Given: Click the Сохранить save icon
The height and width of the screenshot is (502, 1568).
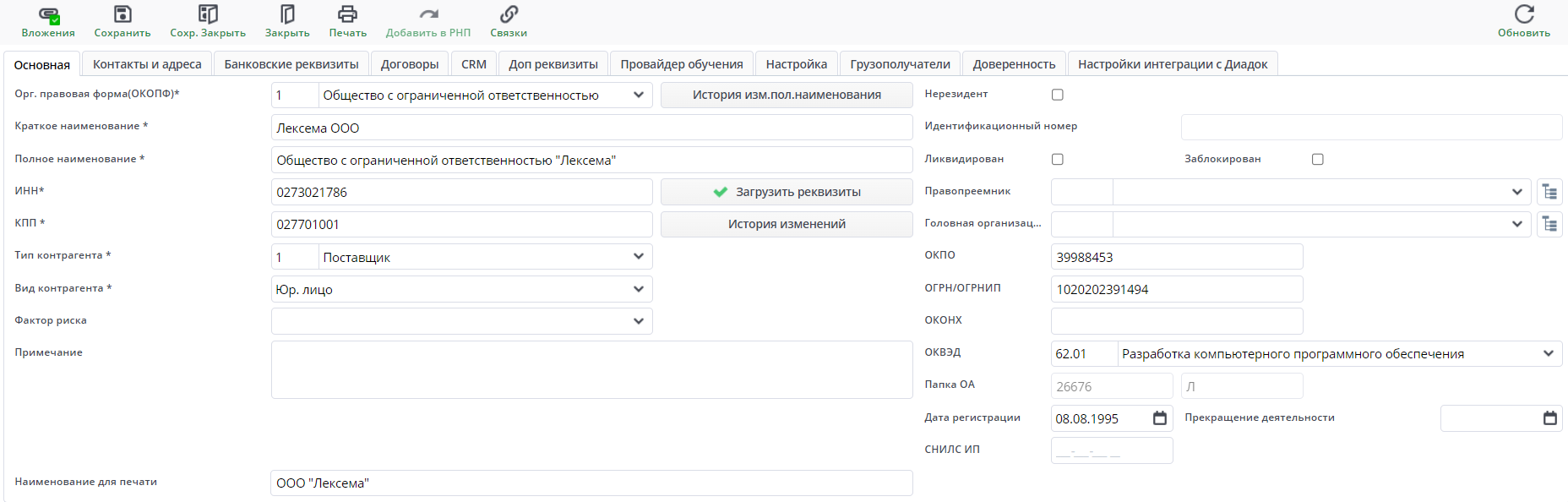Looking at the screenshot, I should (122, 15).
